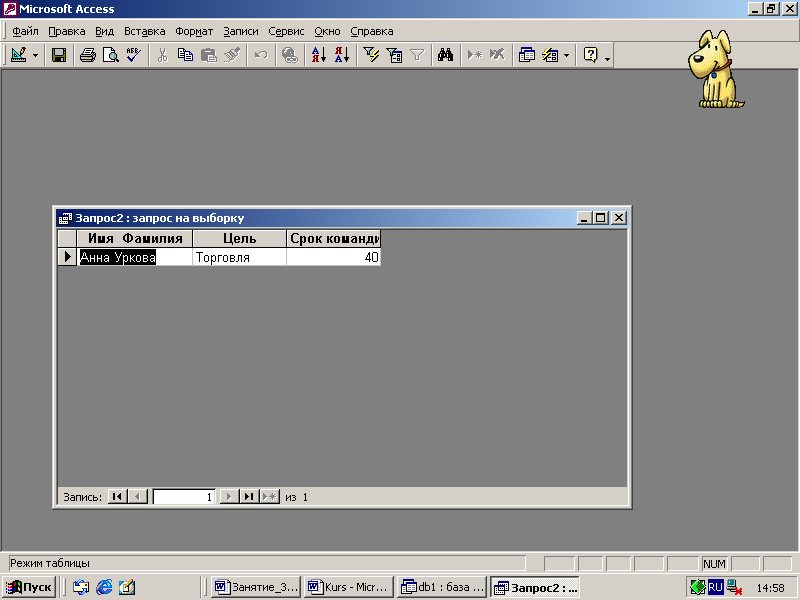
Task: Click the Copy icon
Action: coord(185,55)
